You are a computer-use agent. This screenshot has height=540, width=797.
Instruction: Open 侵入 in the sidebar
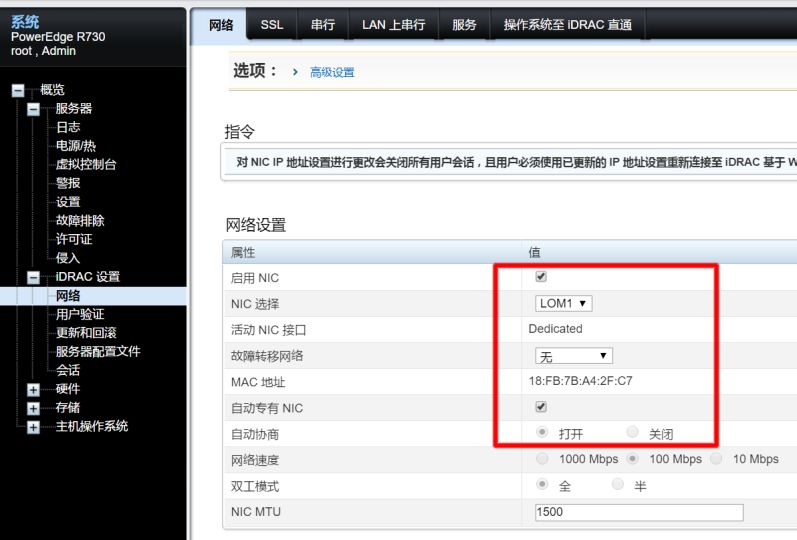click(x=68, y=258)
